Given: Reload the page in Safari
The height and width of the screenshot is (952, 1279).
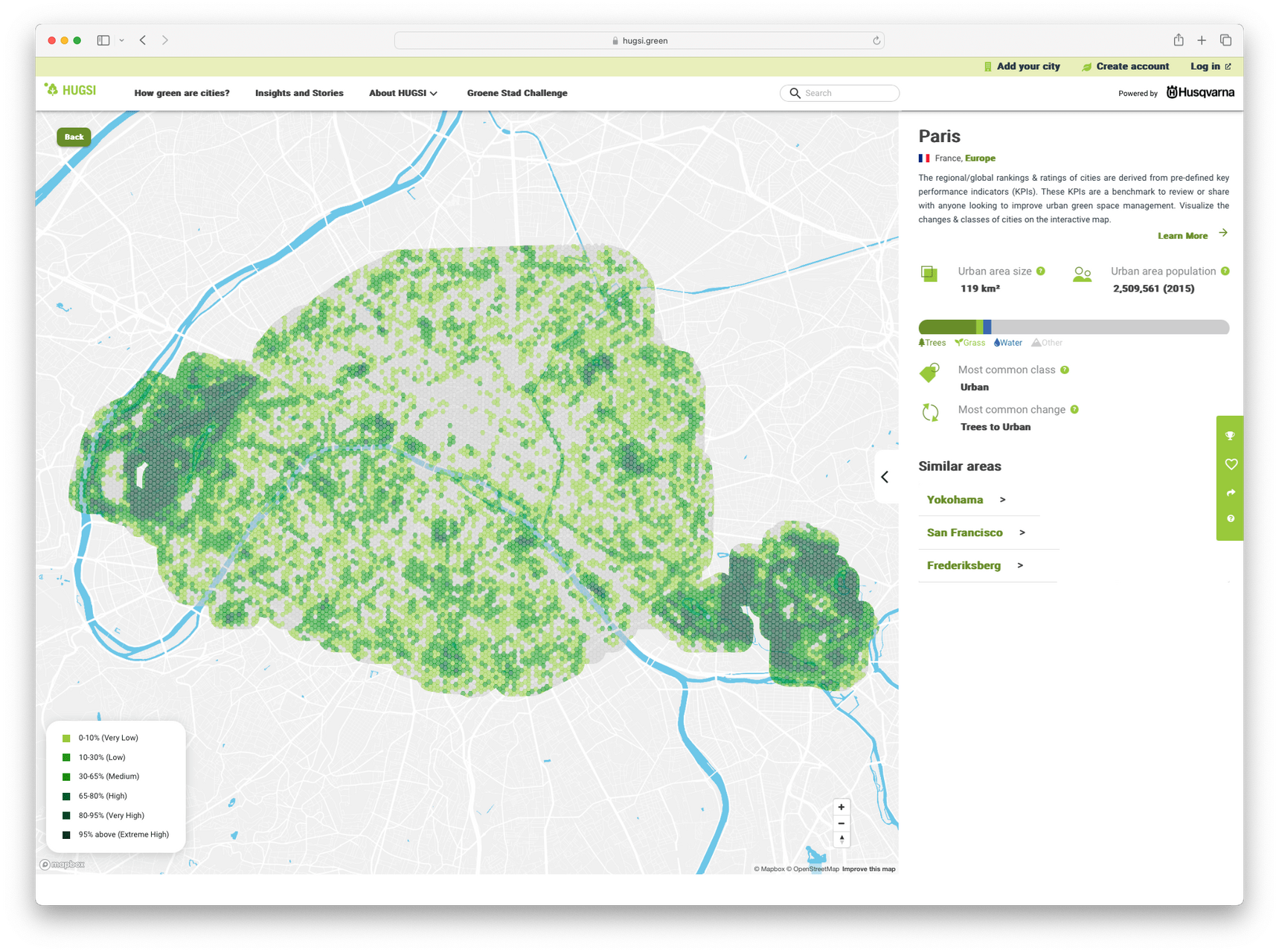Looking at the screenshot, I should 876,41.
